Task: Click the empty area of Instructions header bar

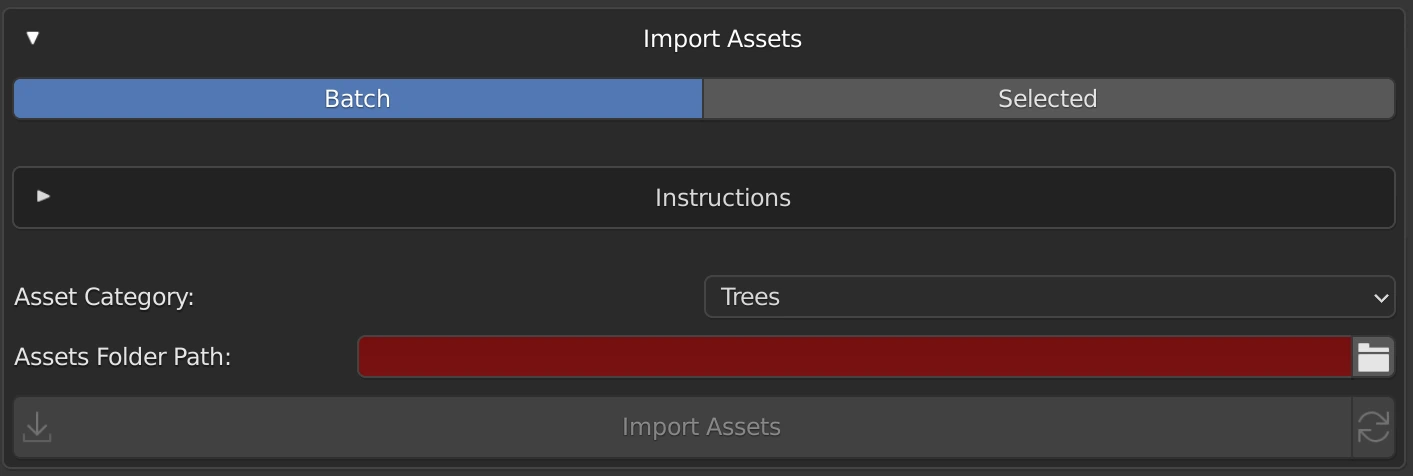Action: pyautogui.click(x=1100, y=198)
